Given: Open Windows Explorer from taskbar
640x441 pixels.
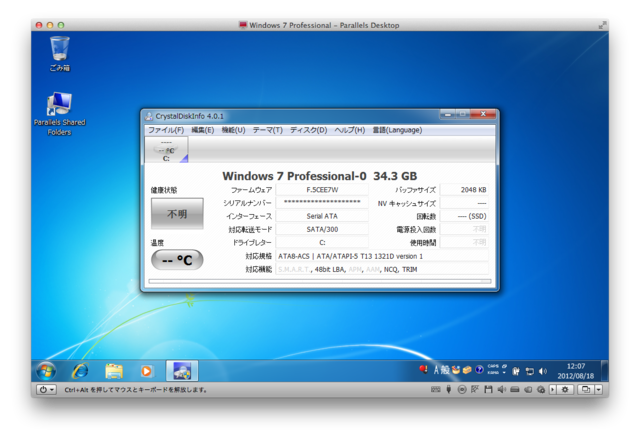Looking at the screenshot, I should pos(114,371).
